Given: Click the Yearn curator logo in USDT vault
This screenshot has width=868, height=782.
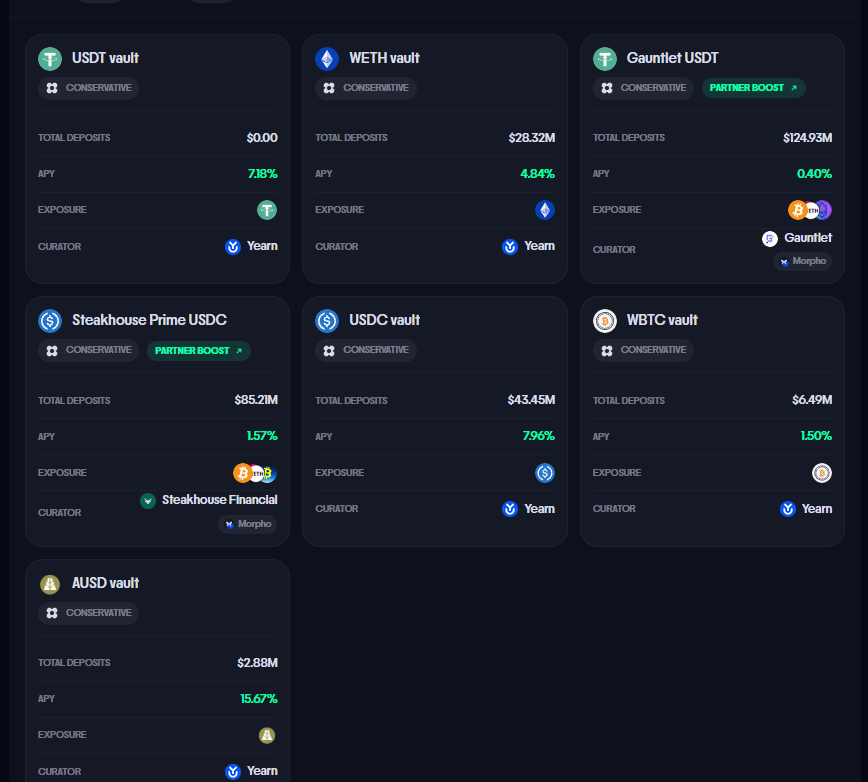Looking at the screenshot, I should [x=233, y=246].
